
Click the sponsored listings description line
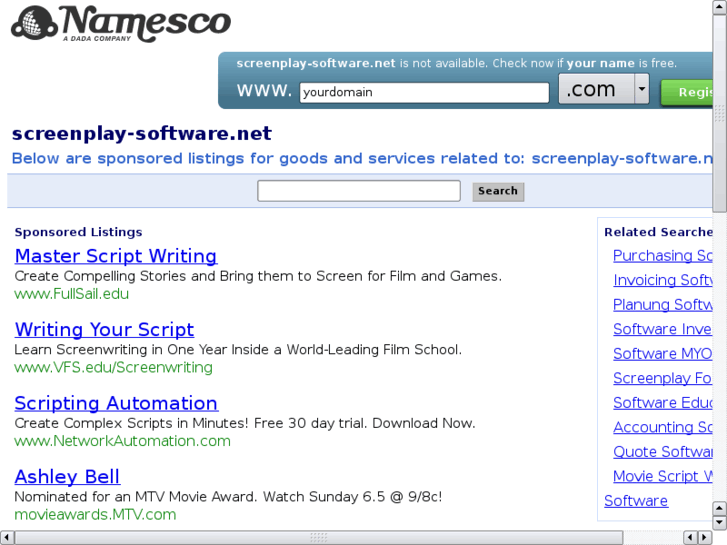[362, 159]
